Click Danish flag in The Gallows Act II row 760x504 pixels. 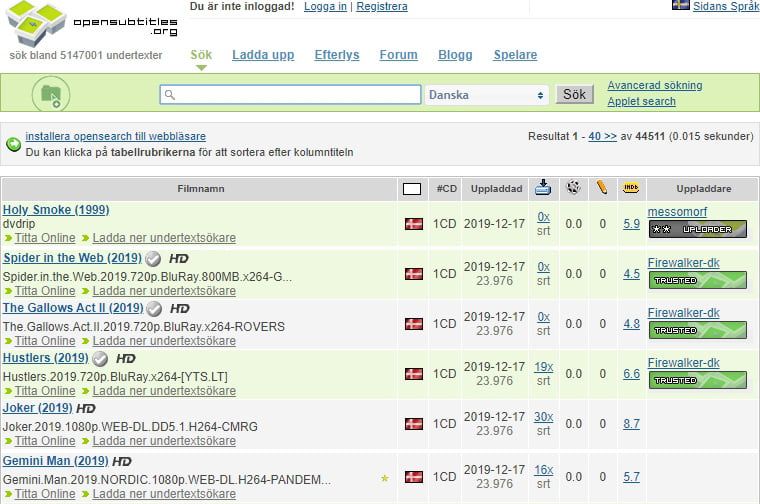point(414,324)
